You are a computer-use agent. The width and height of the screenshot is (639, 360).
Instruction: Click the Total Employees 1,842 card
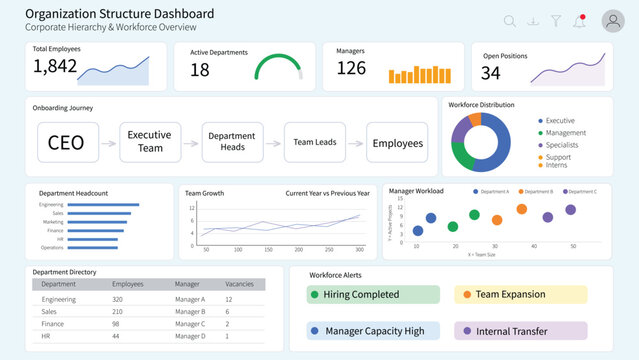(96, 66)
